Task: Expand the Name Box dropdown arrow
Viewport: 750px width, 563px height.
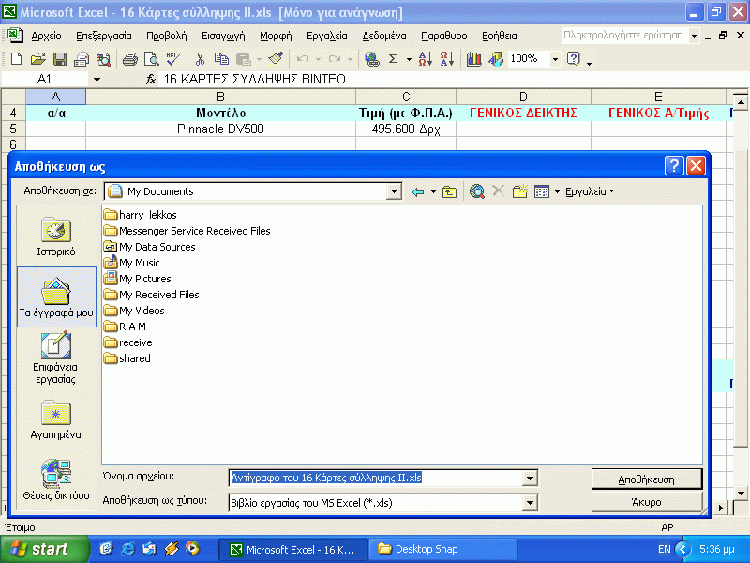Action: (x=97, y=79)
